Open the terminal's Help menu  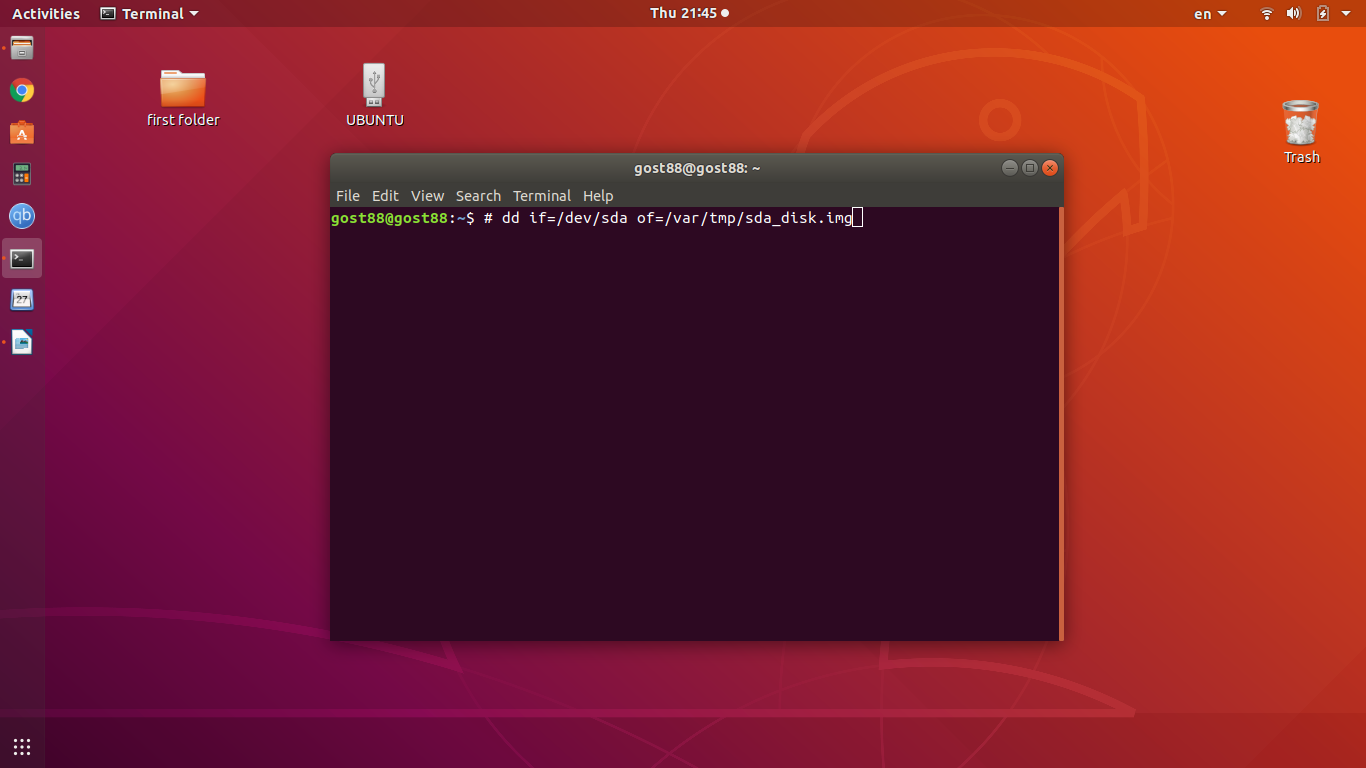tap(598, 196)
